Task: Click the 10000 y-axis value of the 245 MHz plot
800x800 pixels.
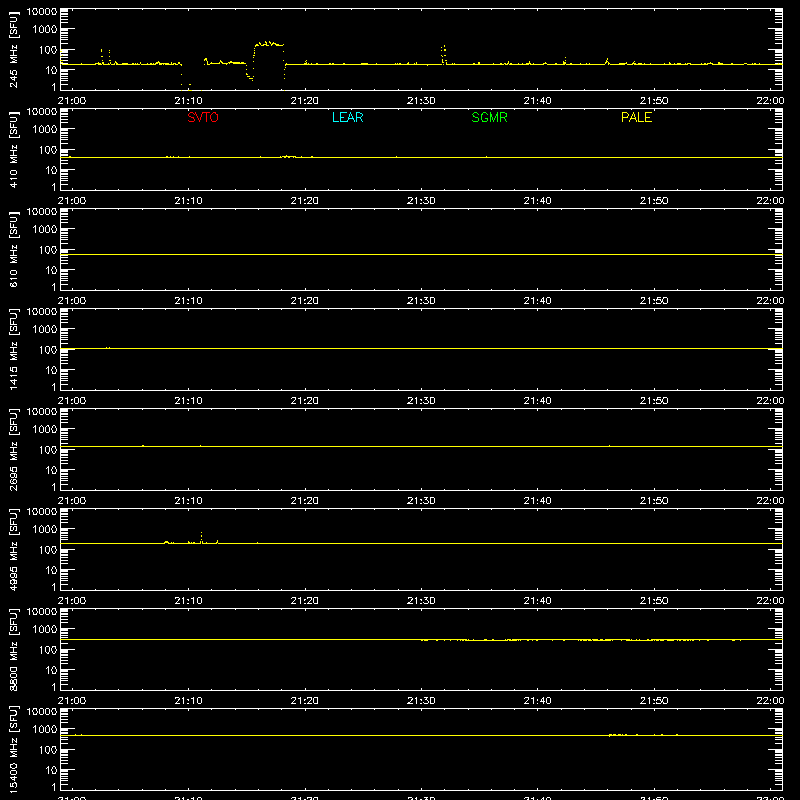Action: (x=41, y=11)
